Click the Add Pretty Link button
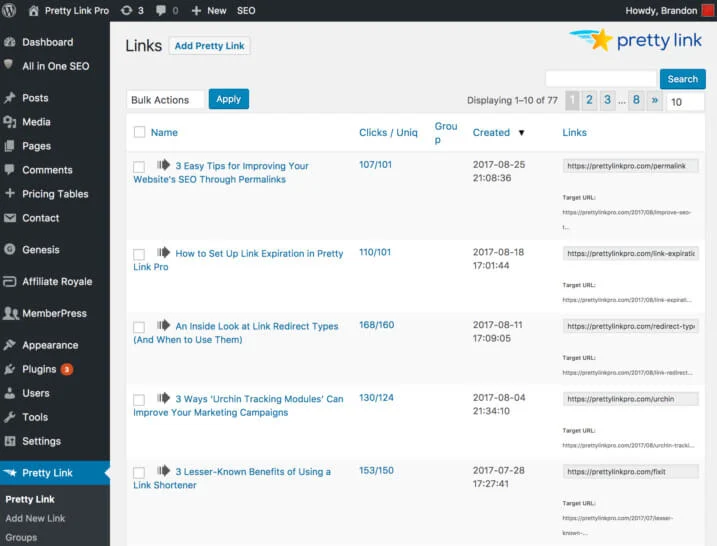 (x=209, y=46)
